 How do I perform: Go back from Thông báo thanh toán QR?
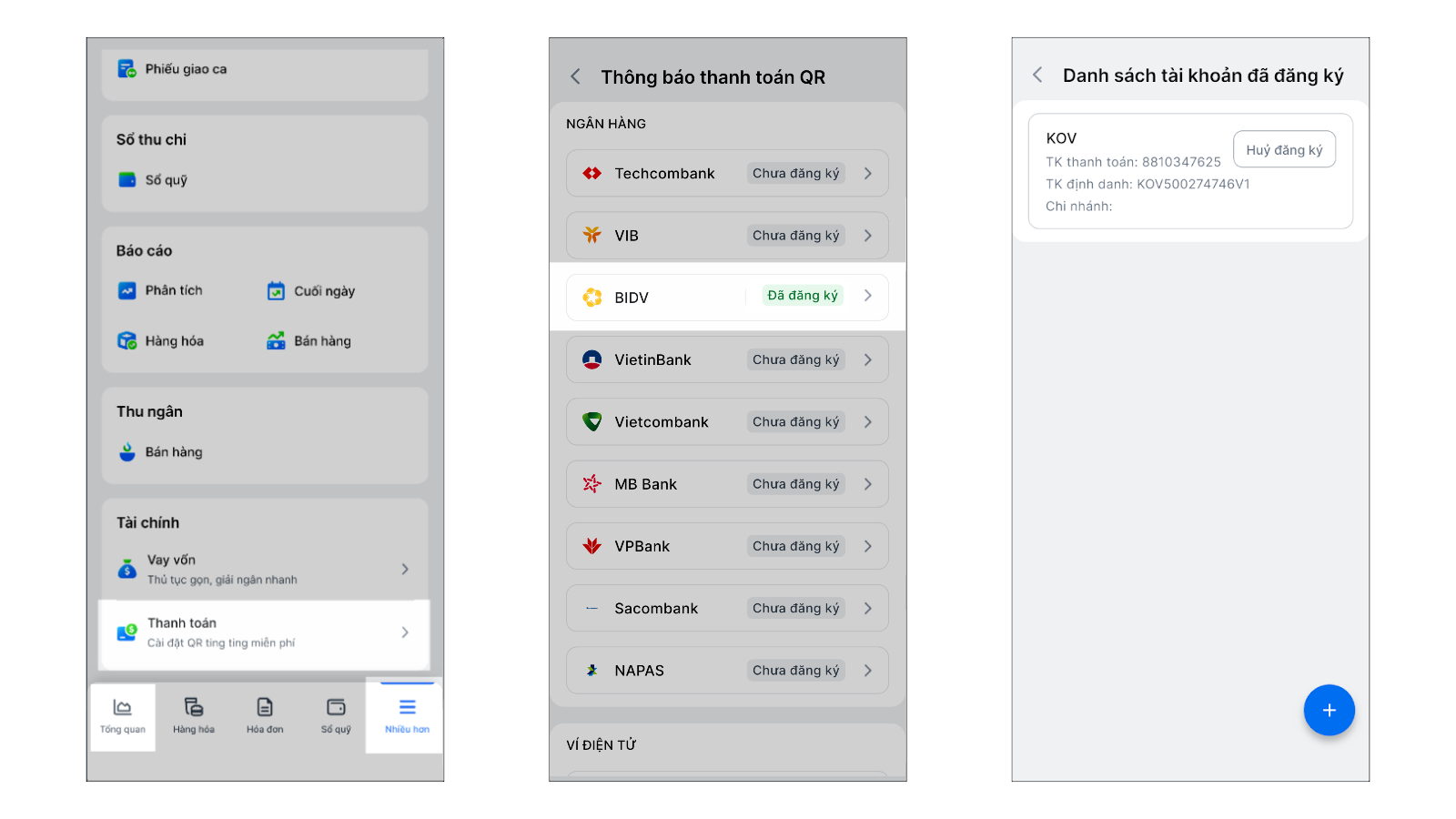click(x=576, y=76)
